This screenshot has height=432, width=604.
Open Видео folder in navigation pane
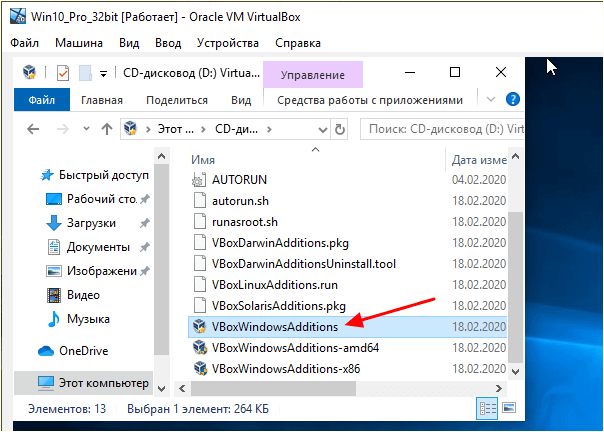tap(73, 295)
